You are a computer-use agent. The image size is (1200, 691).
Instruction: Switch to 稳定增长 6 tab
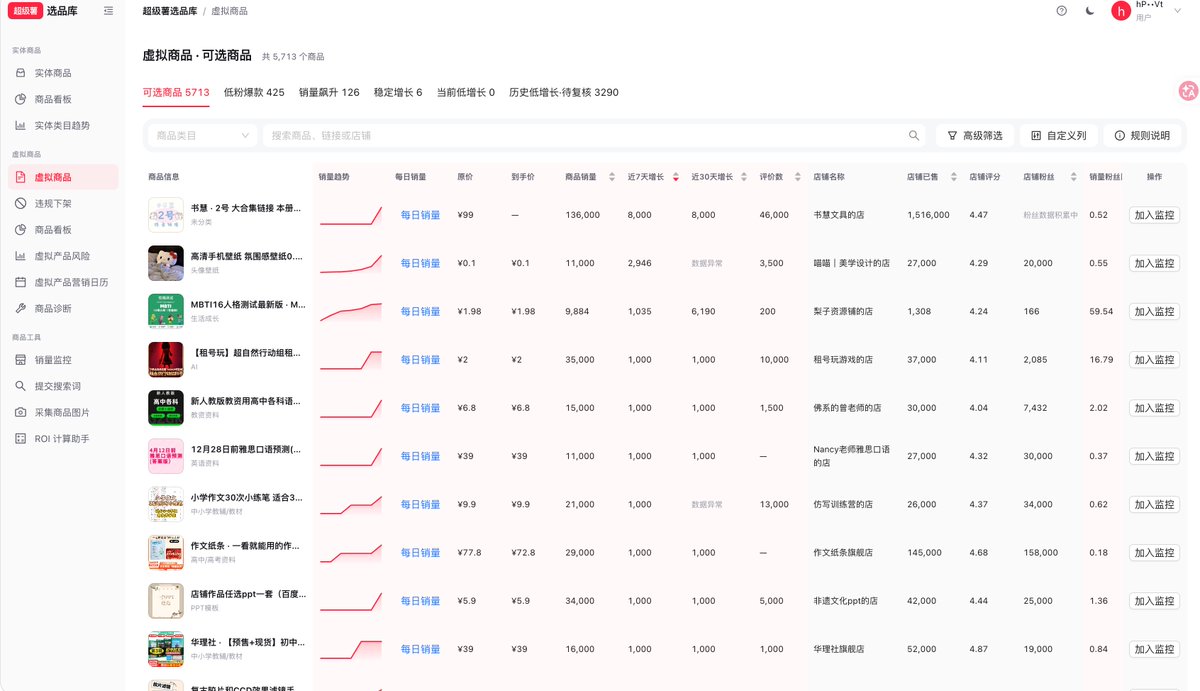pos(398,92)
